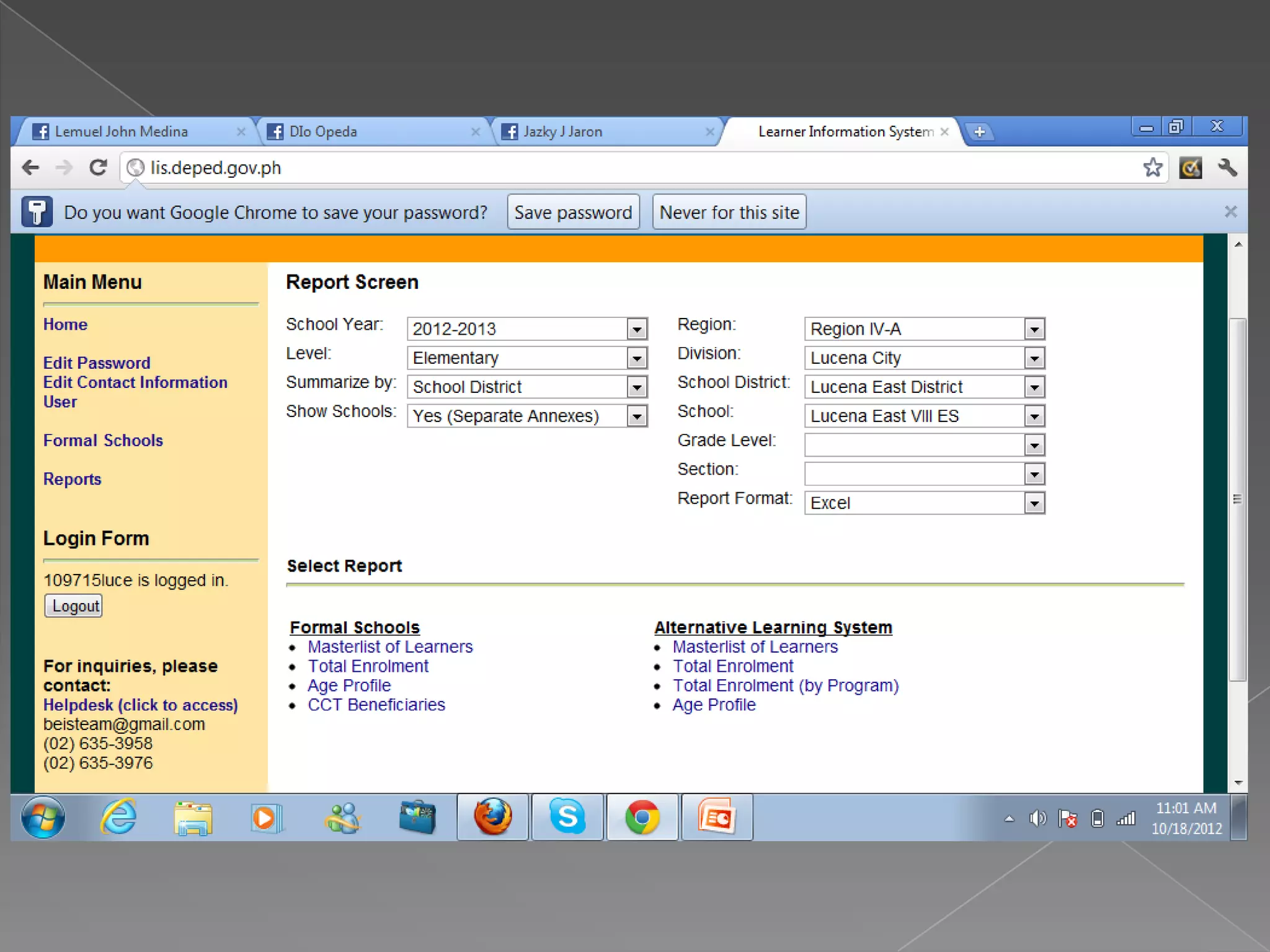The image size is (1270, 952).
Task: Click Never for this site
Action: [x=729, y=212]
